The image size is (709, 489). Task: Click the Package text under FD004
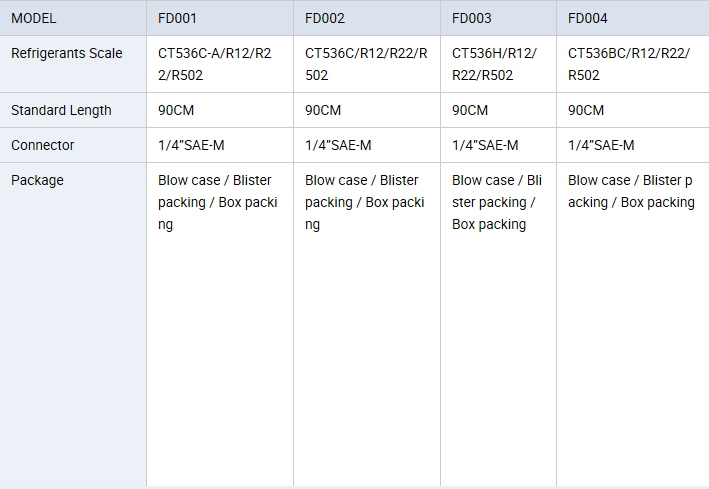coord(631,191)
